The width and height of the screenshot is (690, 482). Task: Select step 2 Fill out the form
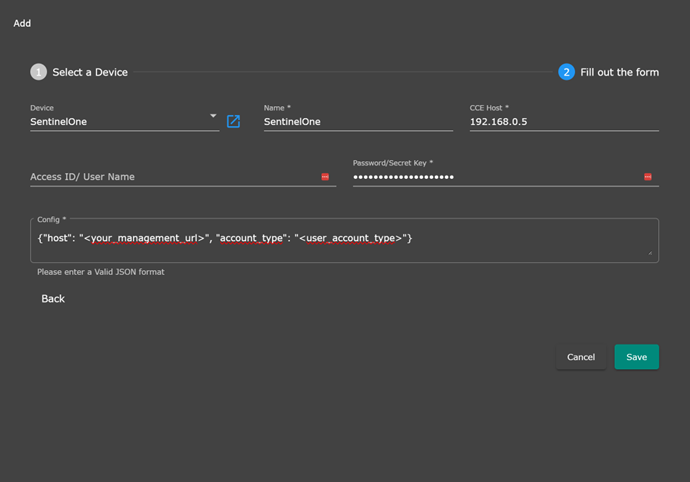609,72
